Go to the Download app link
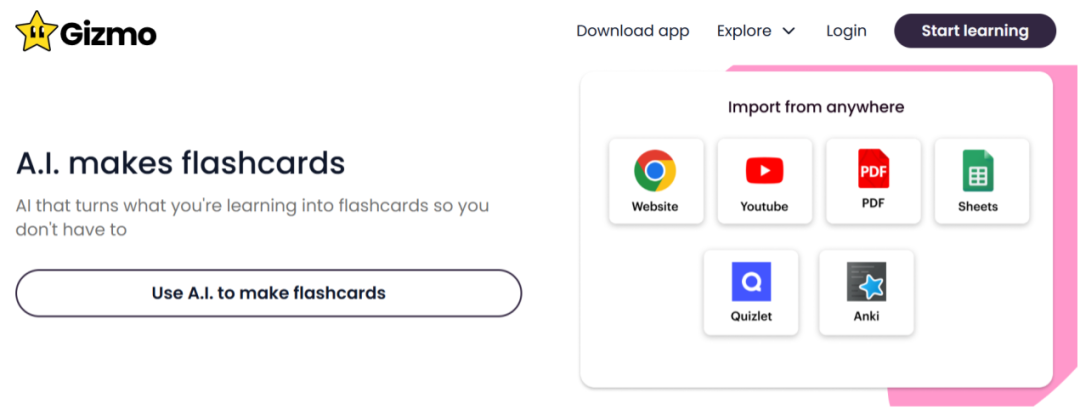Screen dimensions: 1080x410 tap(633, 31)
